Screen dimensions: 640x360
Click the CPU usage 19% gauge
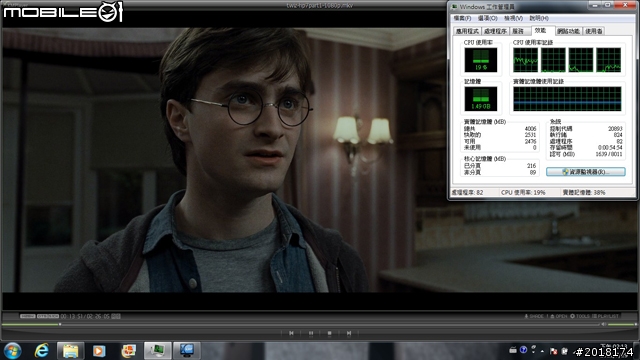pos(481,60)
